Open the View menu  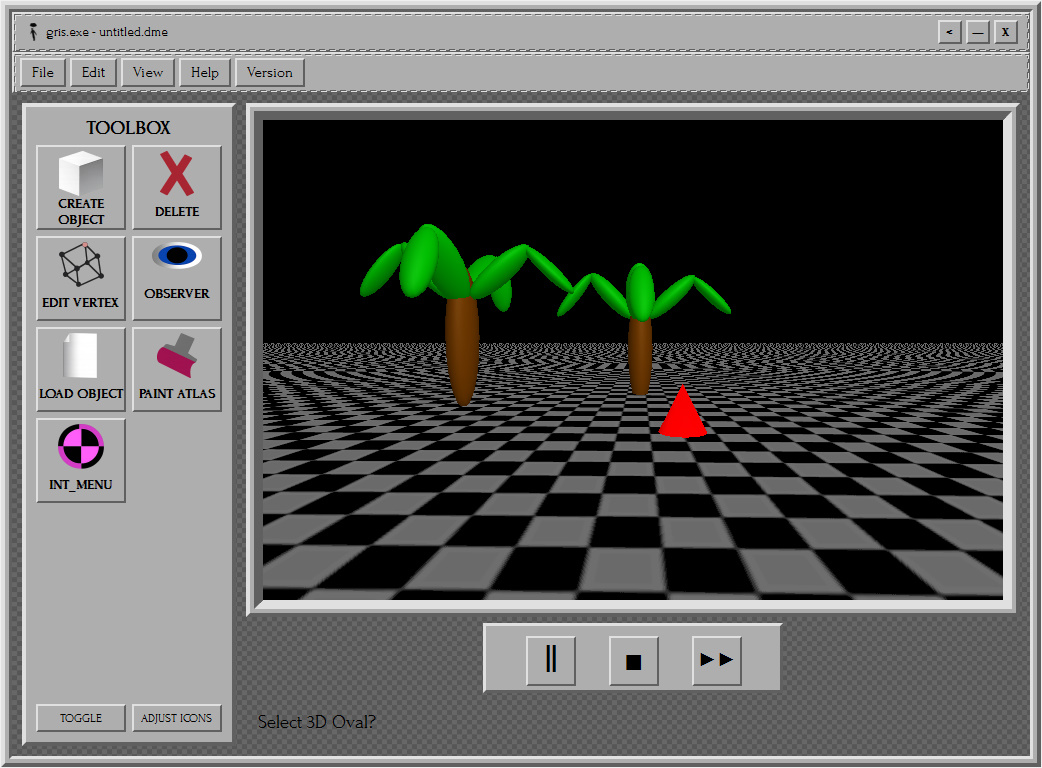pos(147,72)
